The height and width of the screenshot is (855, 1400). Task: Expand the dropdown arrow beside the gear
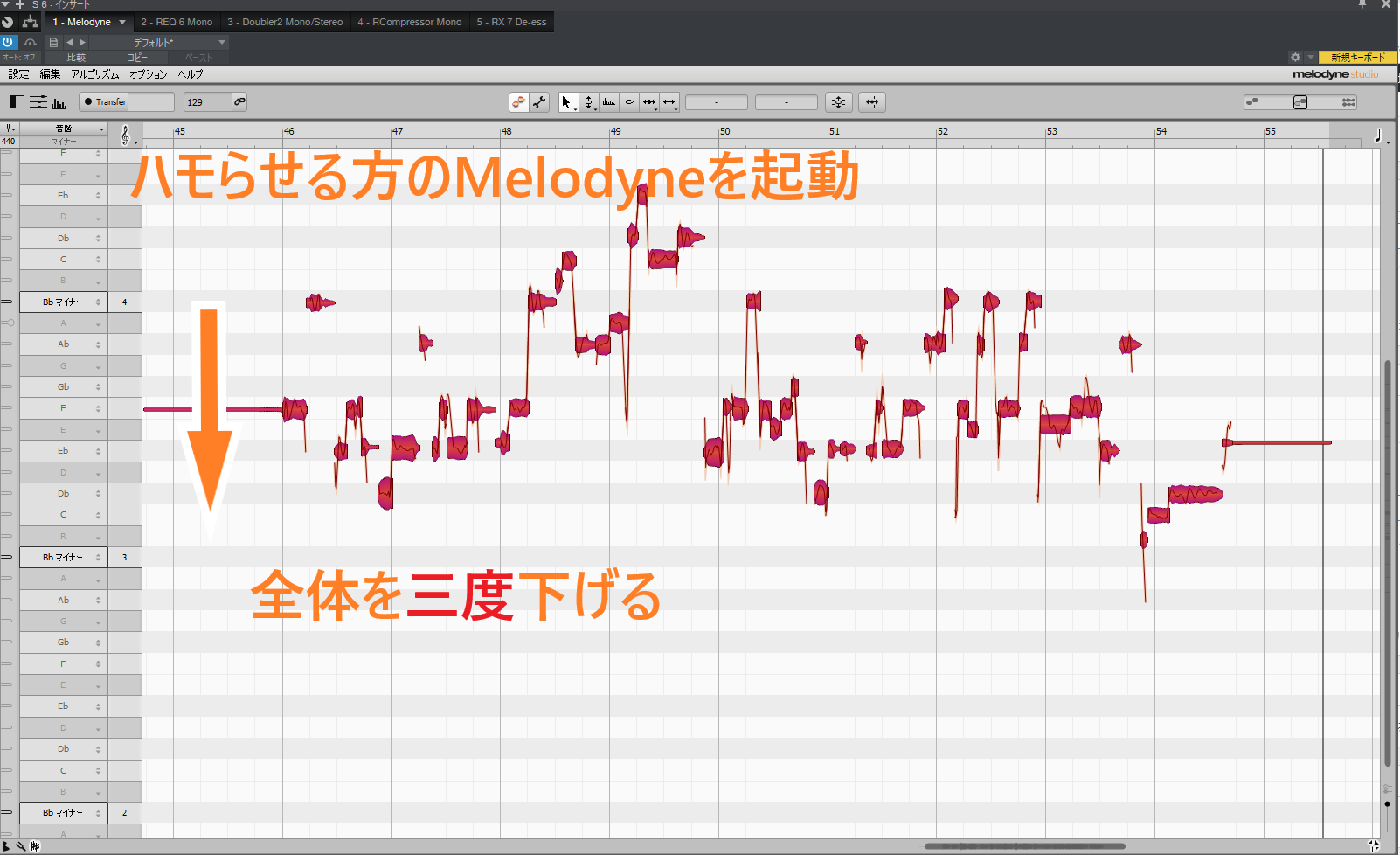[1311, 57]
